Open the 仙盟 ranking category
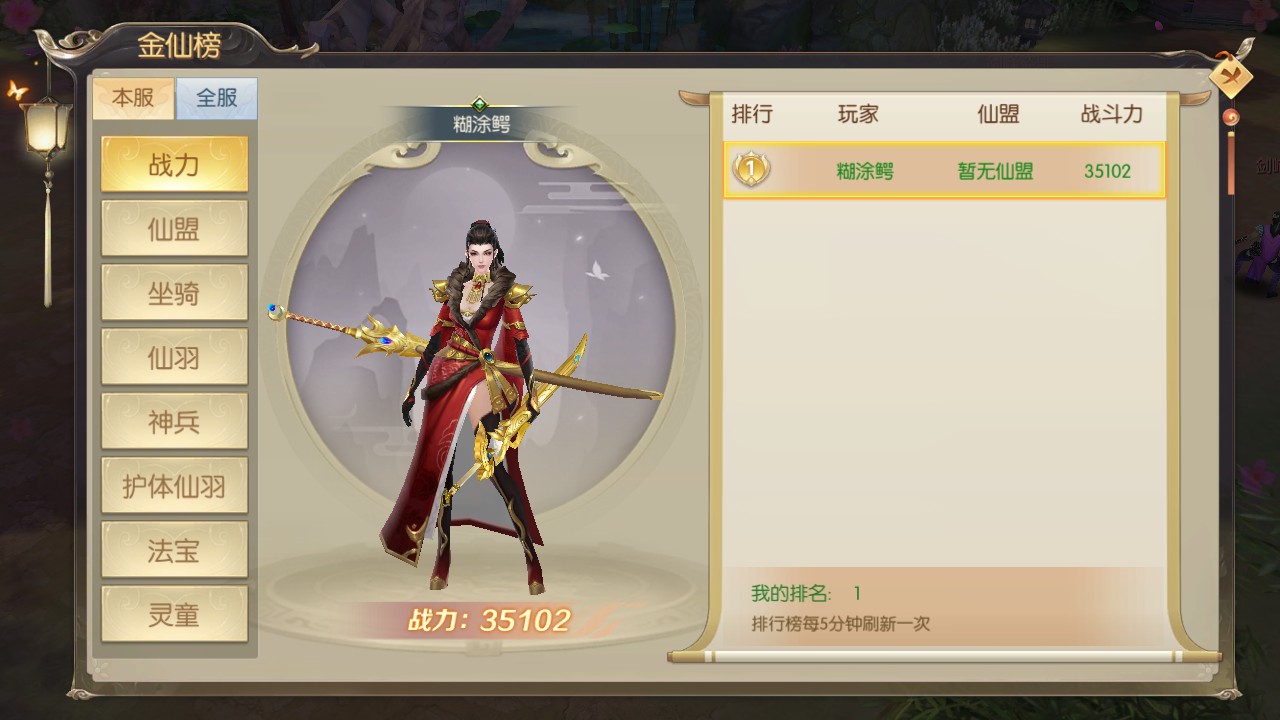 [174, 229]
